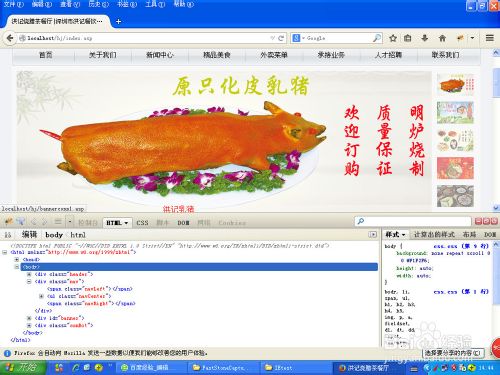Open the address bar history dropdown arrow
The image size is (500, 375).
pyautogui.click(x=272, y=38)
